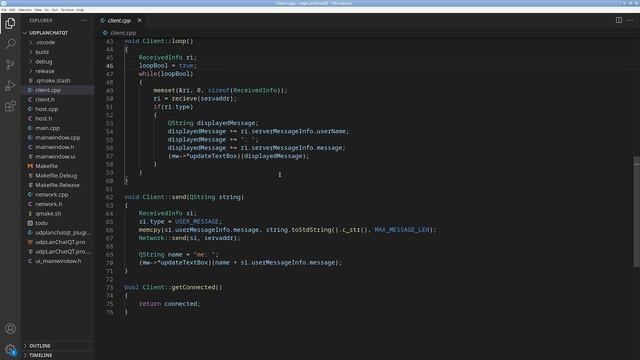Click the editor vertical scrollbar thumb
Viewport: 640px width, 360px height.
point(637,212)
